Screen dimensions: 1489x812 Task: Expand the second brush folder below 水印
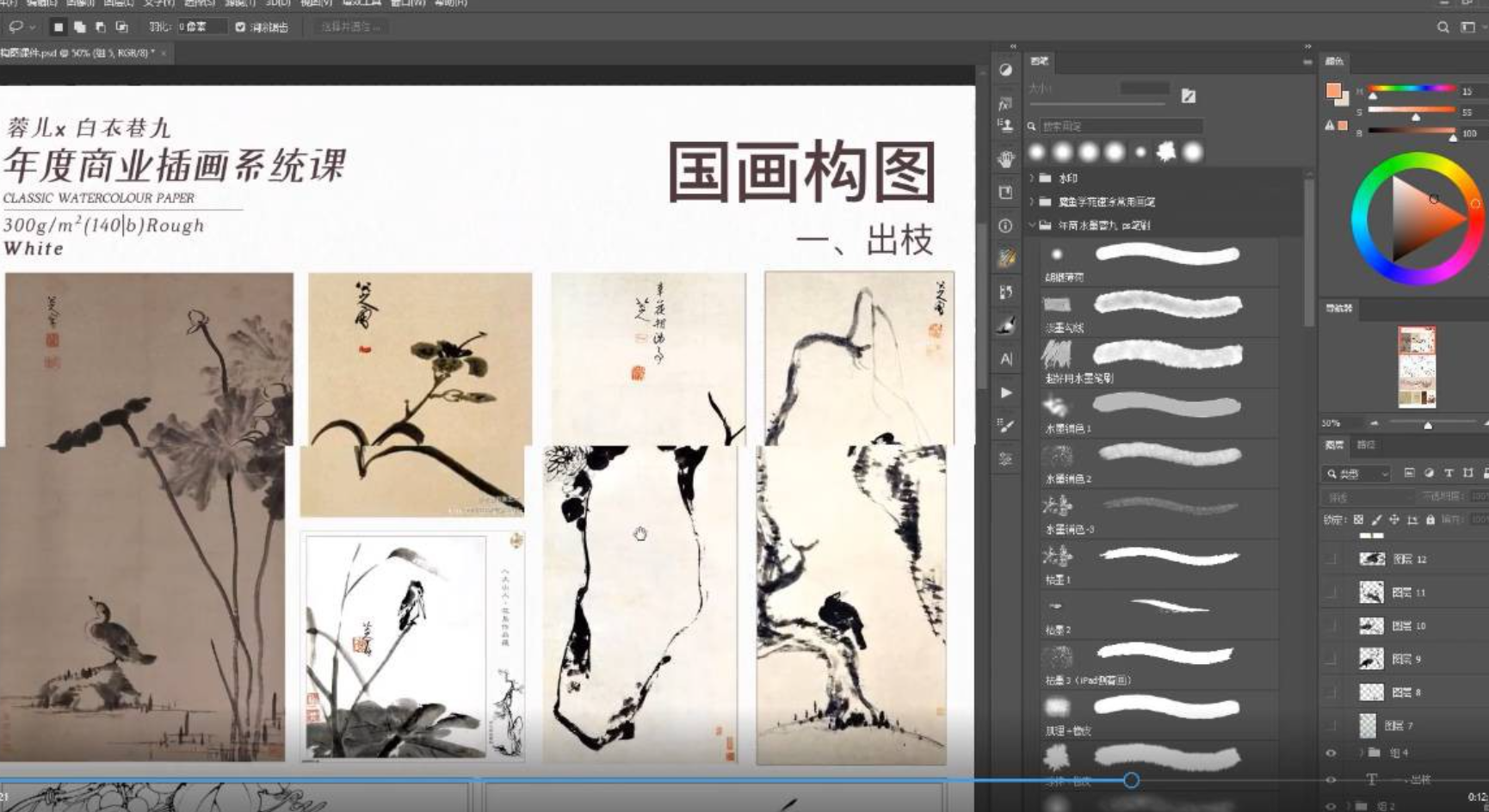coord(1031,201)
